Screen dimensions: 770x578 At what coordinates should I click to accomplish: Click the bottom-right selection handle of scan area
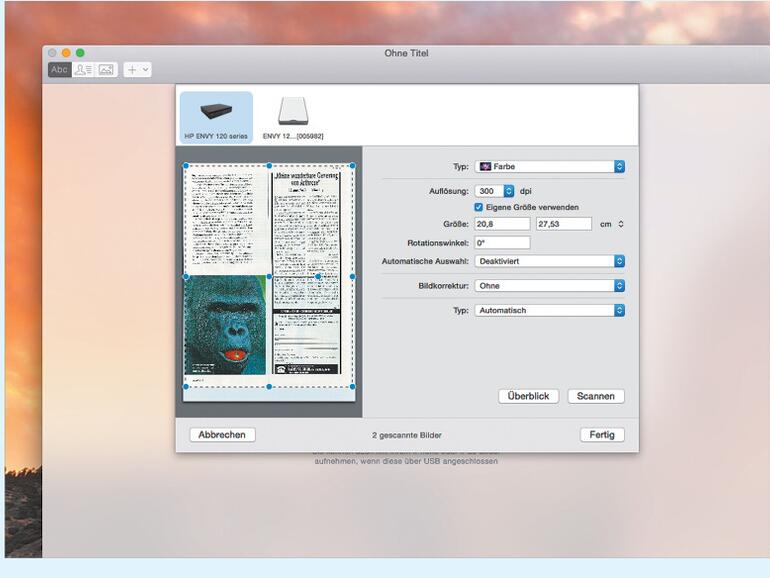click(353, 386)
